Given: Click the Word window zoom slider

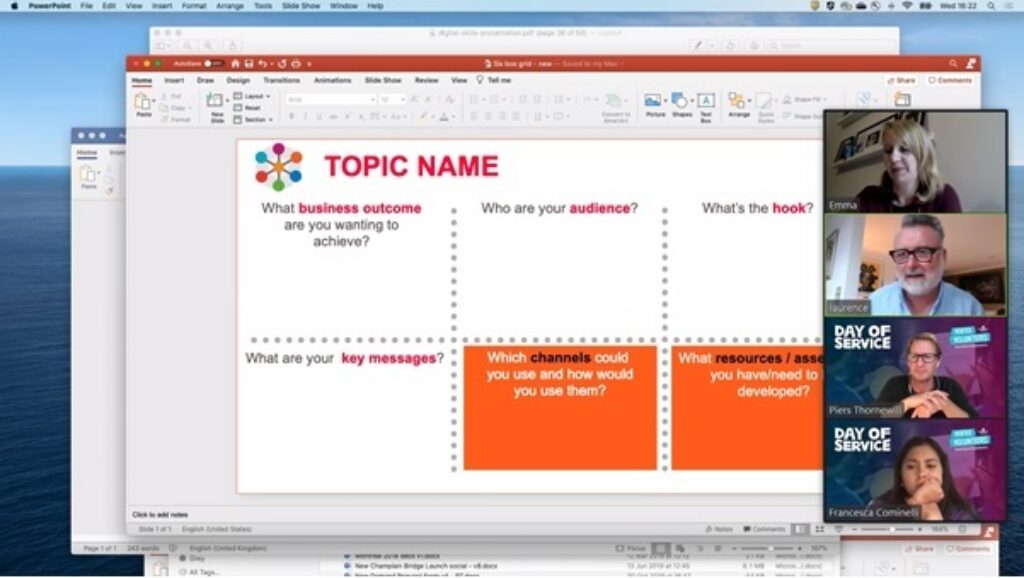Looking at the screenshot, I should pos(771,549).
